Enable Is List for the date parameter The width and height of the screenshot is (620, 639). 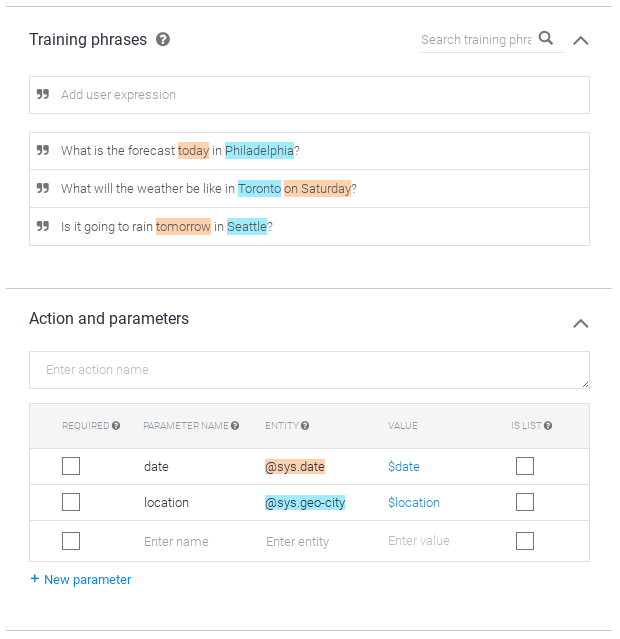point(525,466)
